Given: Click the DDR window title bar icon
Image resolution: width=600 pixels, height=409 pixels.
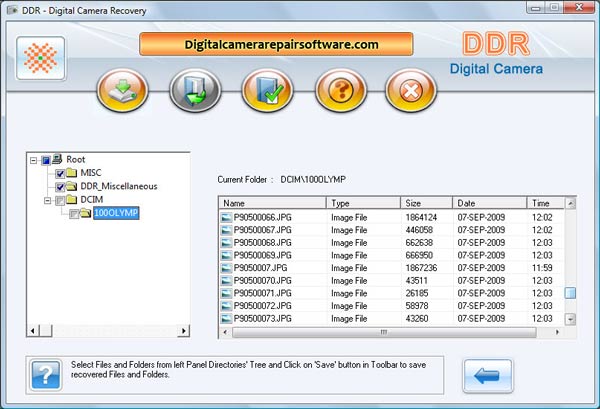Looking at the screenshot, I should click(x=12, y=10).
